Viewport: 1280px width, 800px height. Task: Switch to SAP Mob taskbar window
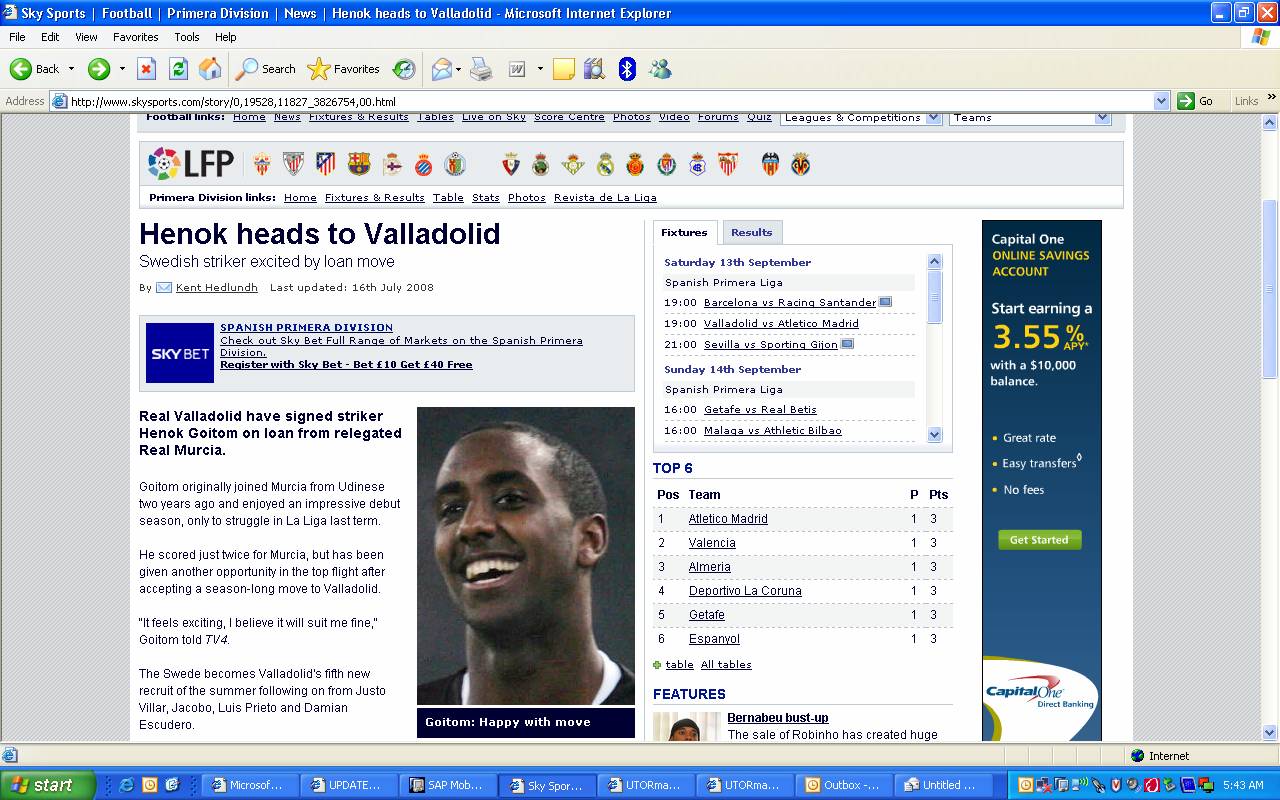448,785
